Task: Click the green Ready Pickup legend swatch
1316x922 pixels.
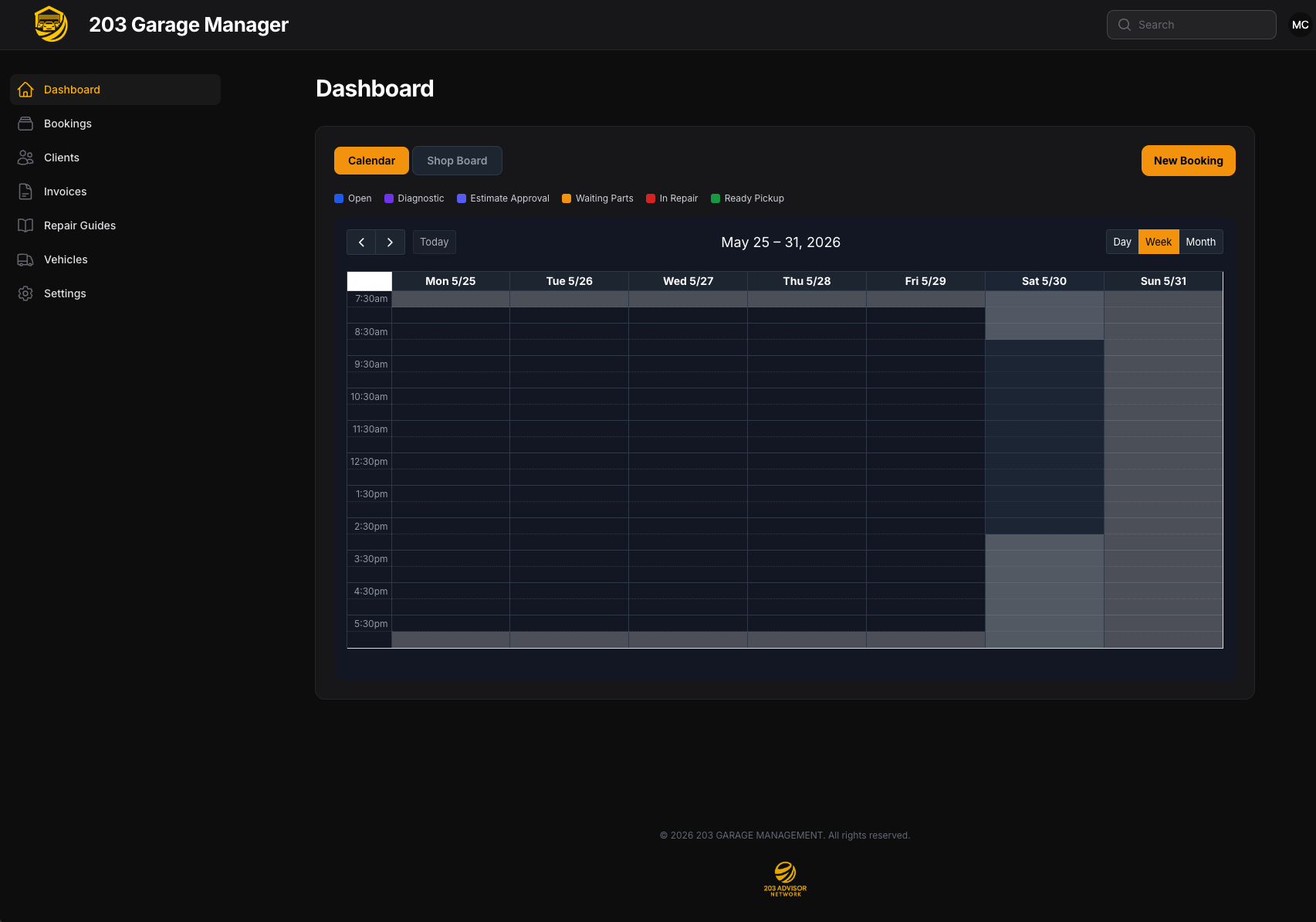Action: click(x=716, y=198)
